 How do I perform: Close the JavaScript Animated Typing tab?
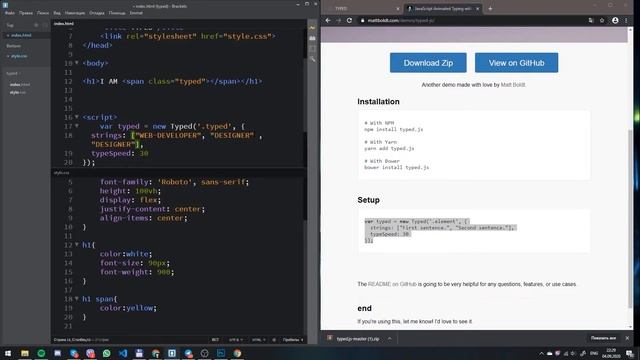[478, 9]
